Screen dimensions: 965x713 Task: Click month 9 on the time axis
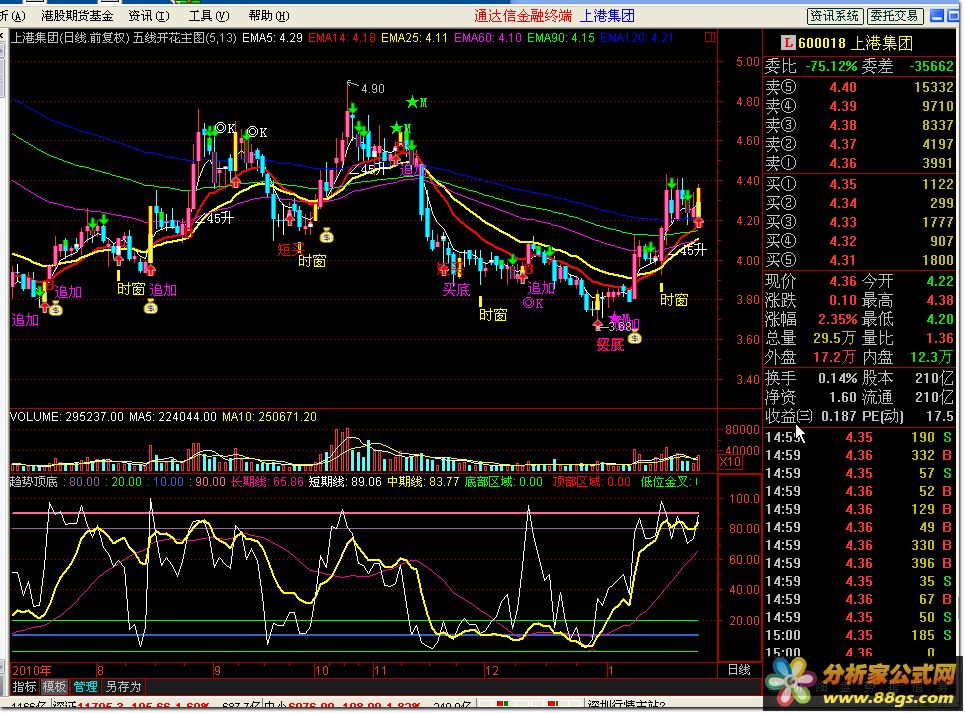pos(217,670)
